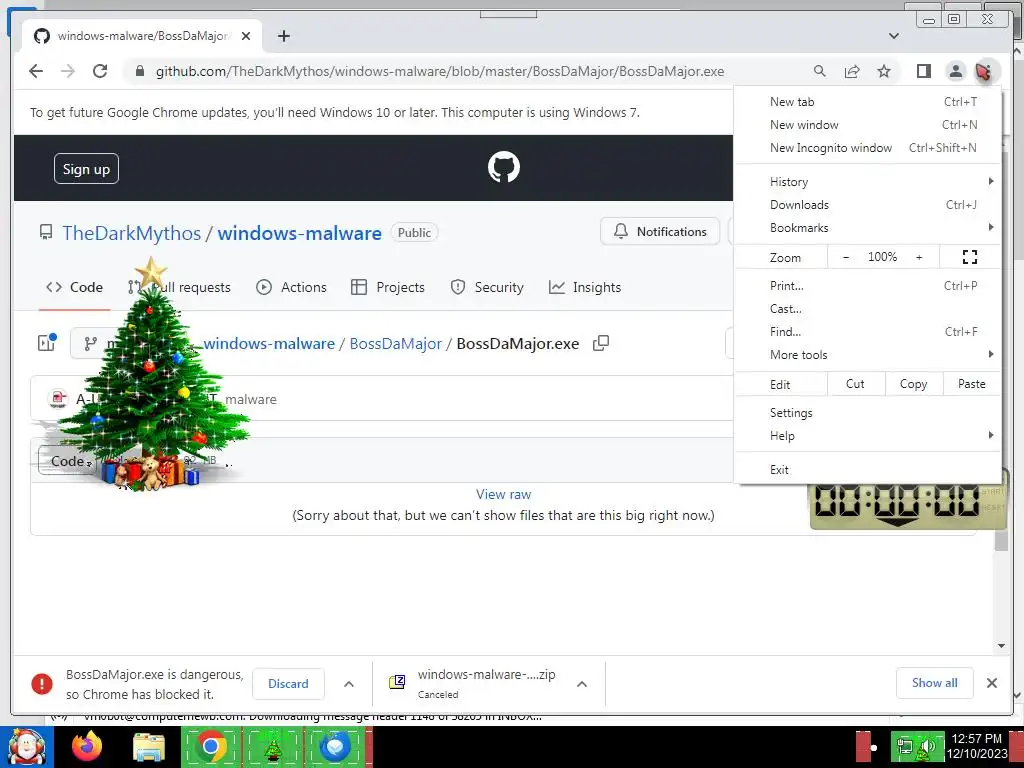1024x768 pixels.
Task: Bookmark this page with the star icon
Action: pos(884,71)
